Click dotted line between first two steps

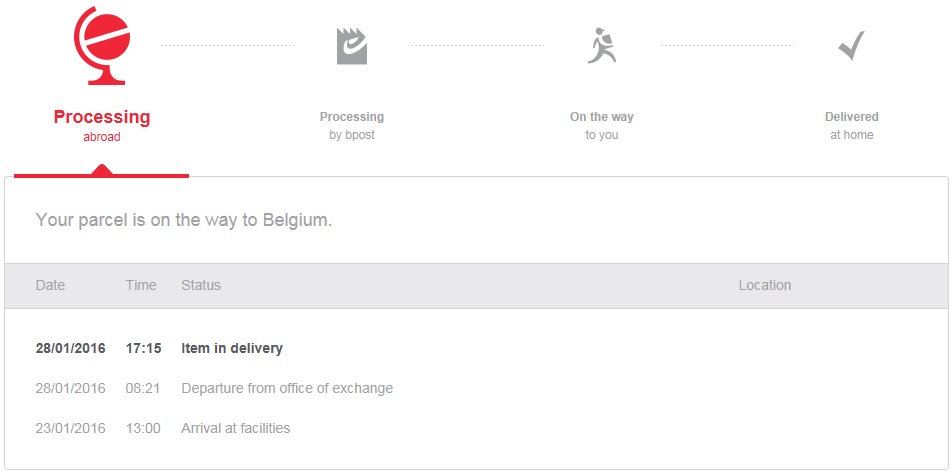coord(227,45)
